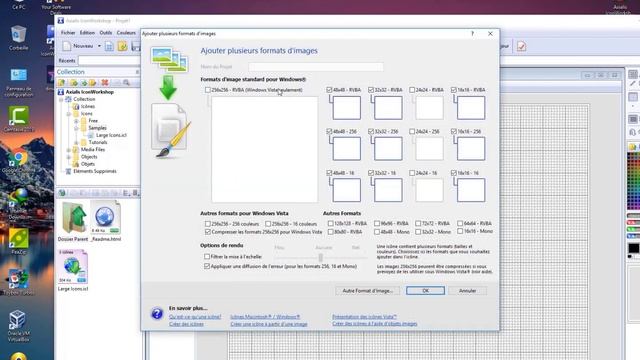
Task: Select Eléments Supprimés in the tree
Action: coord(95,171)
